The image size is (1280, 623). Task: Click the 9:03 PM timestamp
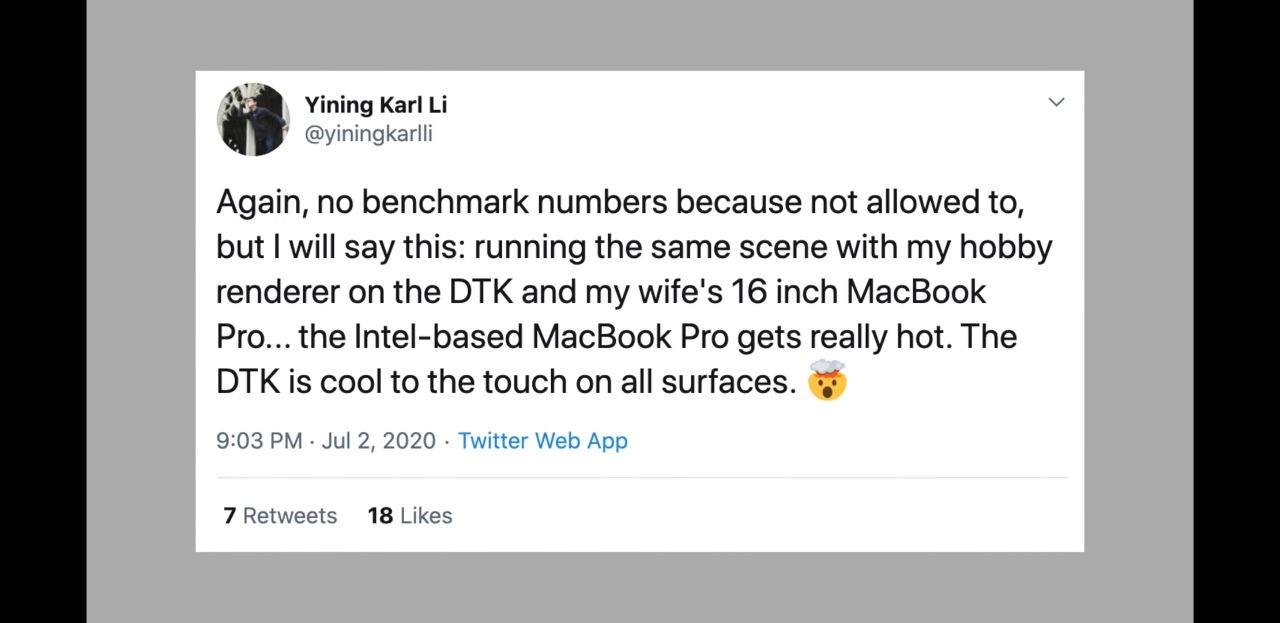[259, 441]
